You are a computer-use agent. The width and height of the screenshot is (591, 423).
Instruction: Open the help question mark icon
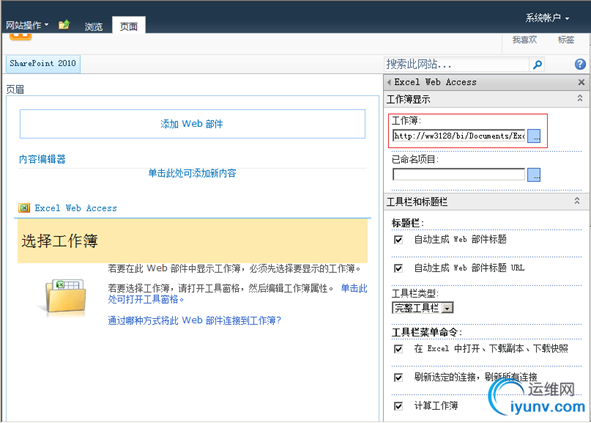[x=580, y=64]
